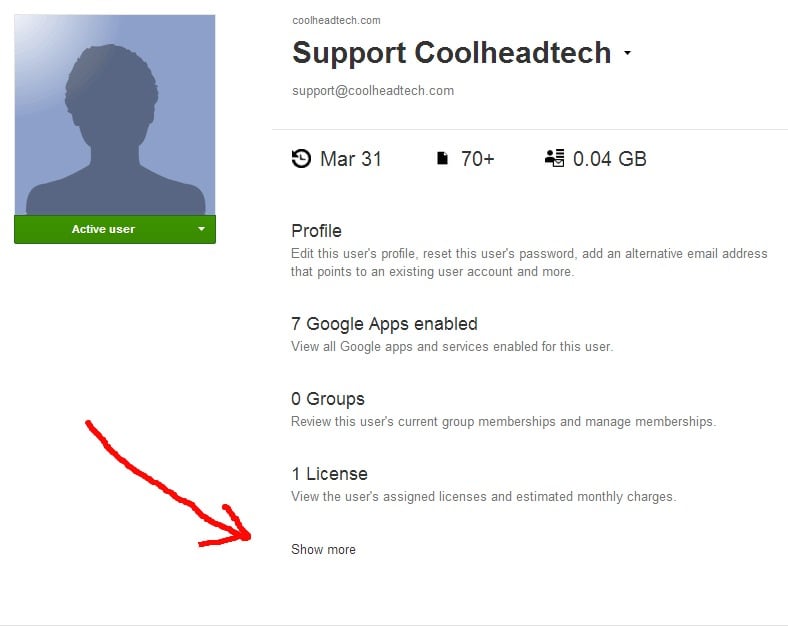Click the group memberships description text
The image size is (788, 627).
click(503, 421)
